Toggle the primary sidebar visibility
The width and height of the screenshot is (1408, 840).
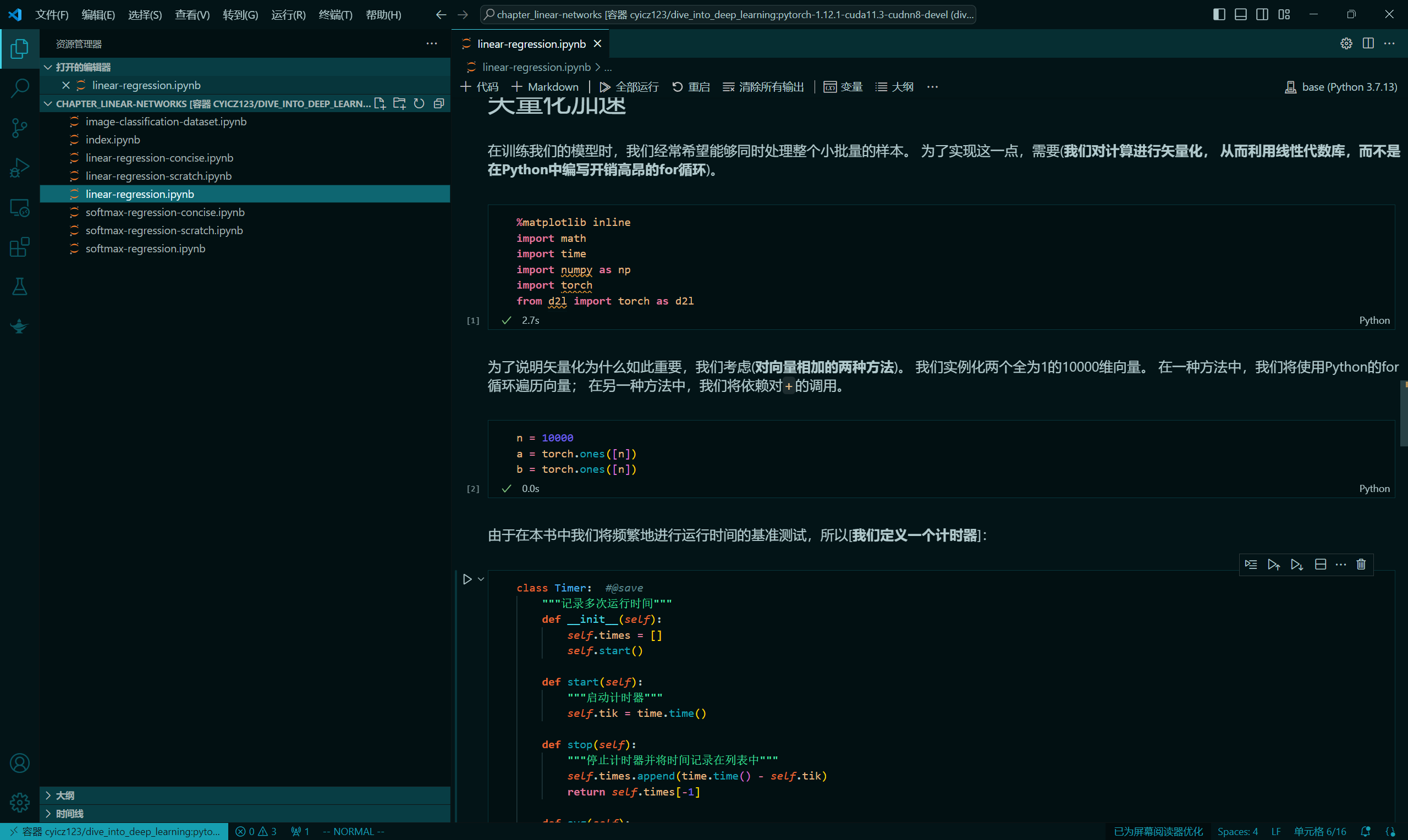click(x=1218, y=14)
